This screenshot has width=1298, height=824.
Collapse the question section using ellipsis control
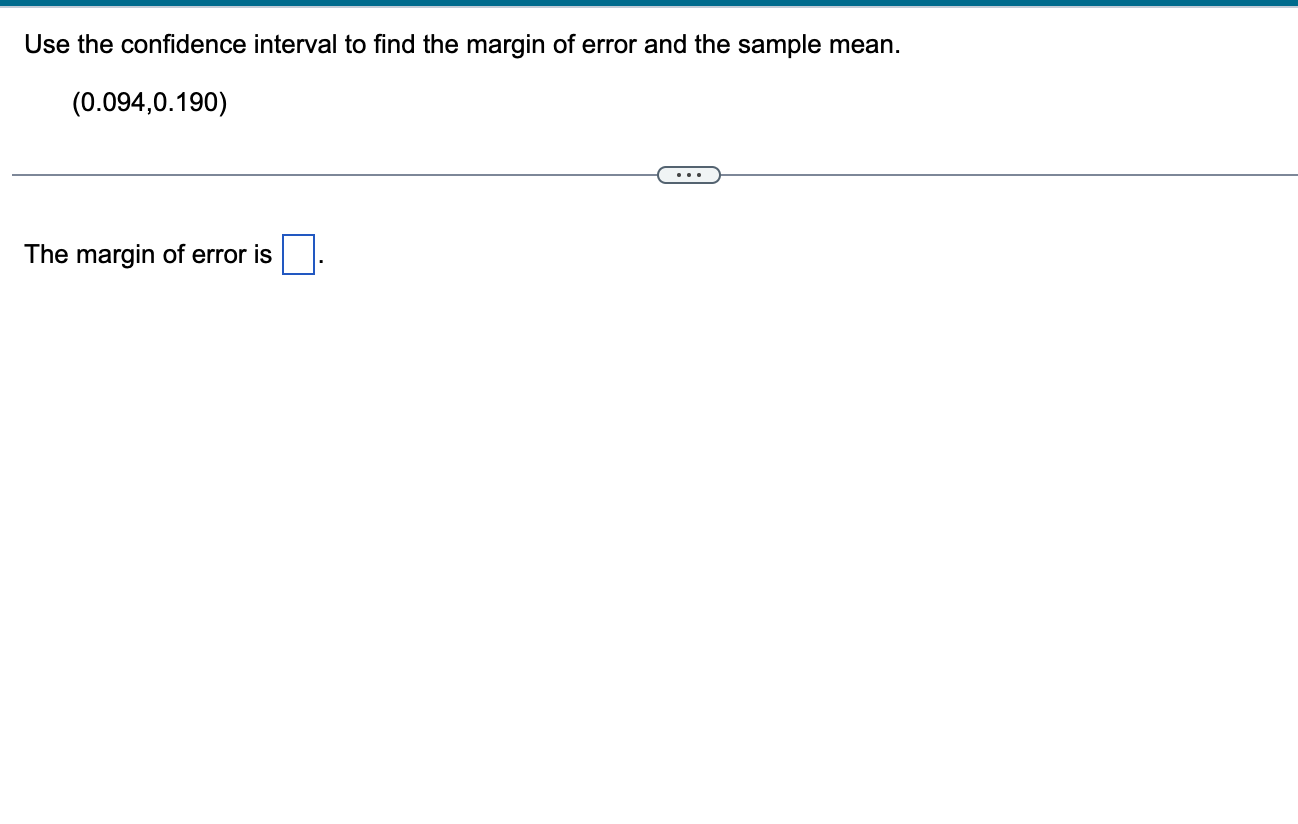click(x=689, y=174)
